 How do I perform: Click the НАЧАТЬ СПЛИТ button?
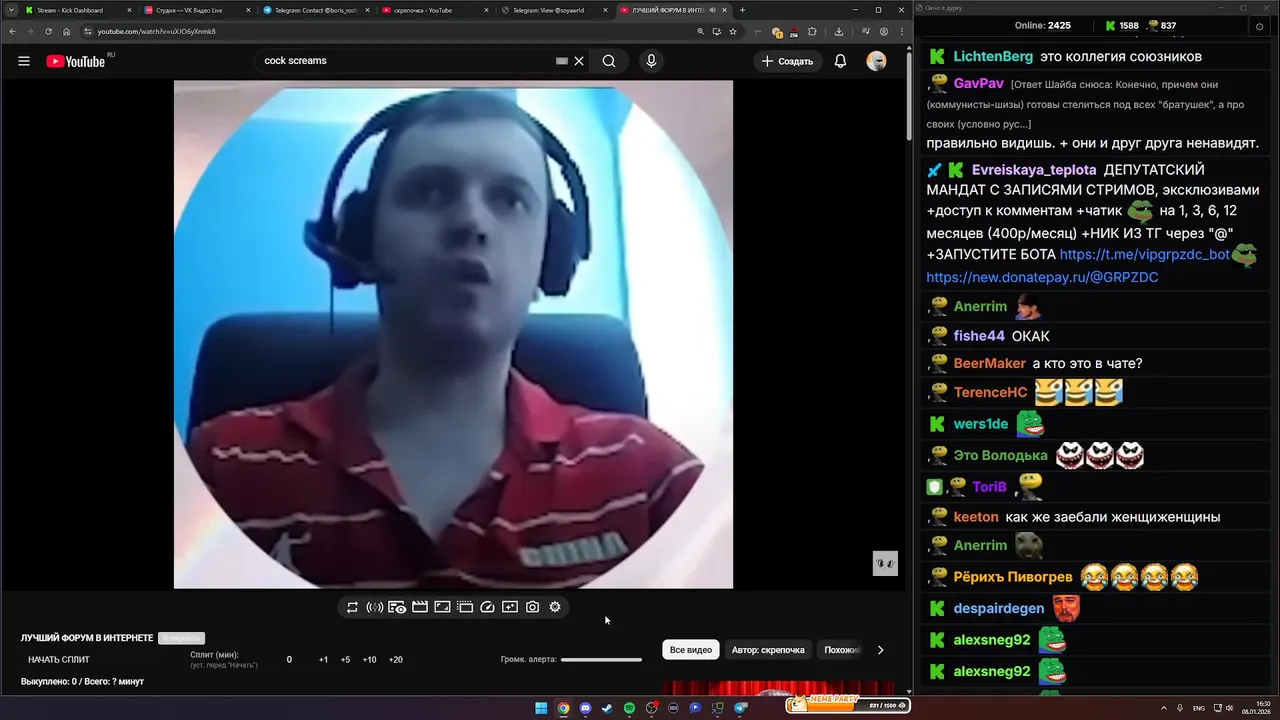(59, 660)
